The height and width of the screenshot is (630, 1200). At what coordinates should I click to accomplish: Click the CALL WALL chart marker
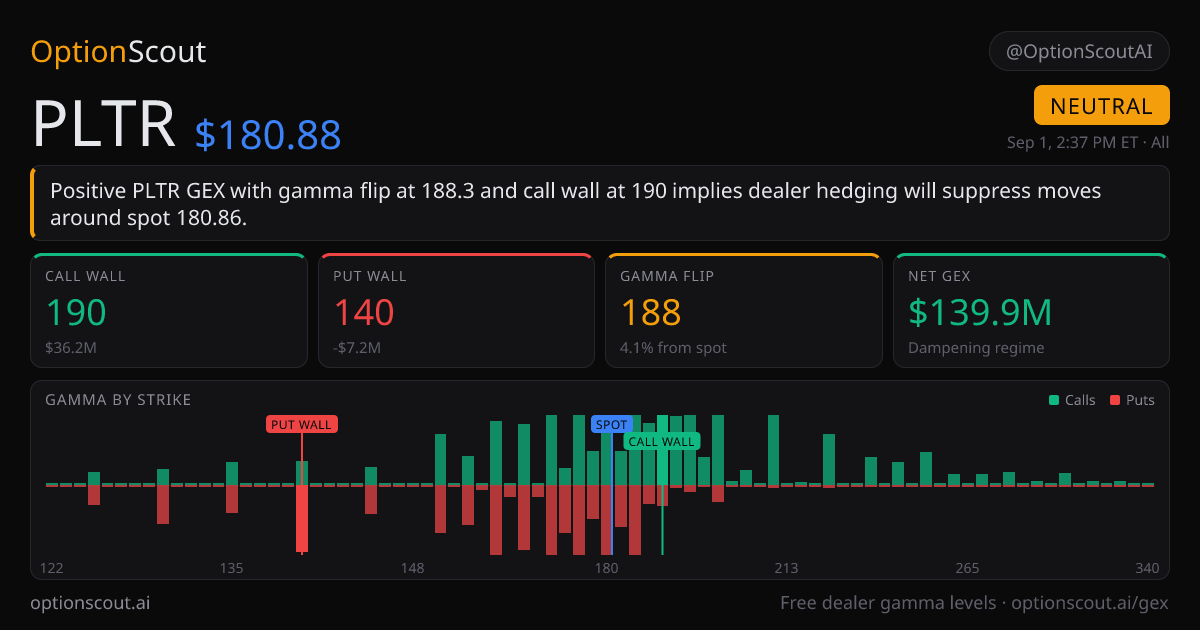click(661, 441)
